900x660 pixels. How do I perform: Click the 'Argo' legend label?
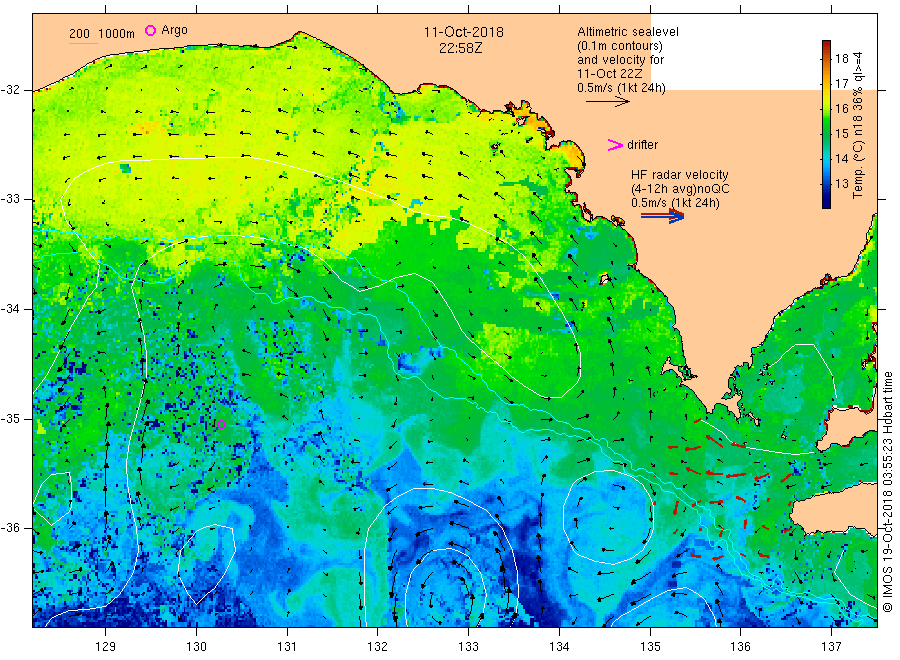pos(174,30)
